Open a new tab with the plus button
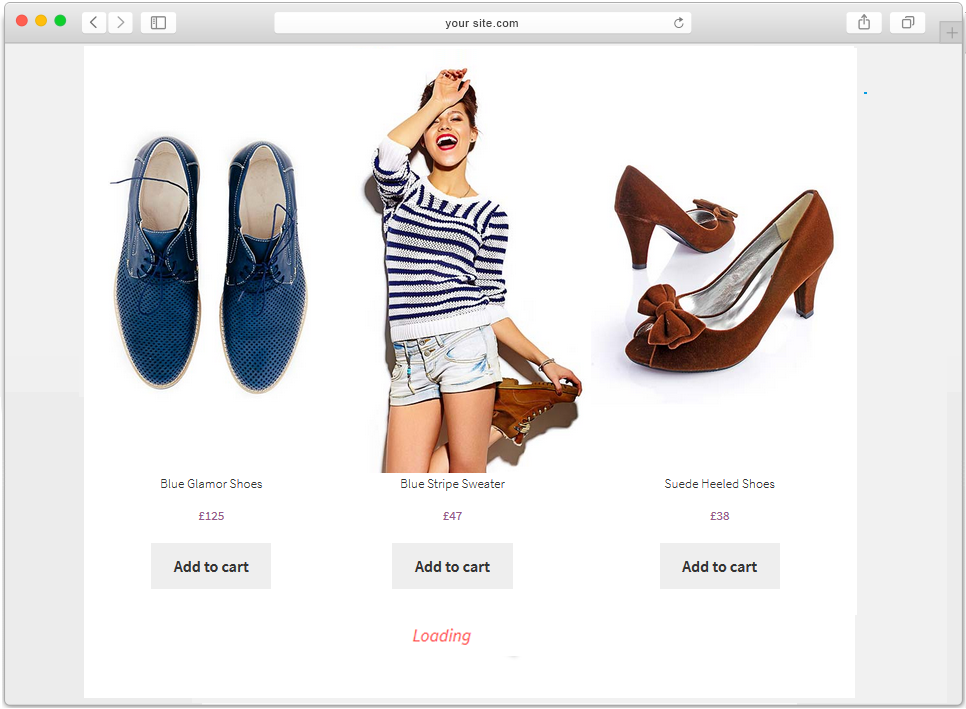The image size is (966, 709). pyautogui.click(x=952, y=33)
